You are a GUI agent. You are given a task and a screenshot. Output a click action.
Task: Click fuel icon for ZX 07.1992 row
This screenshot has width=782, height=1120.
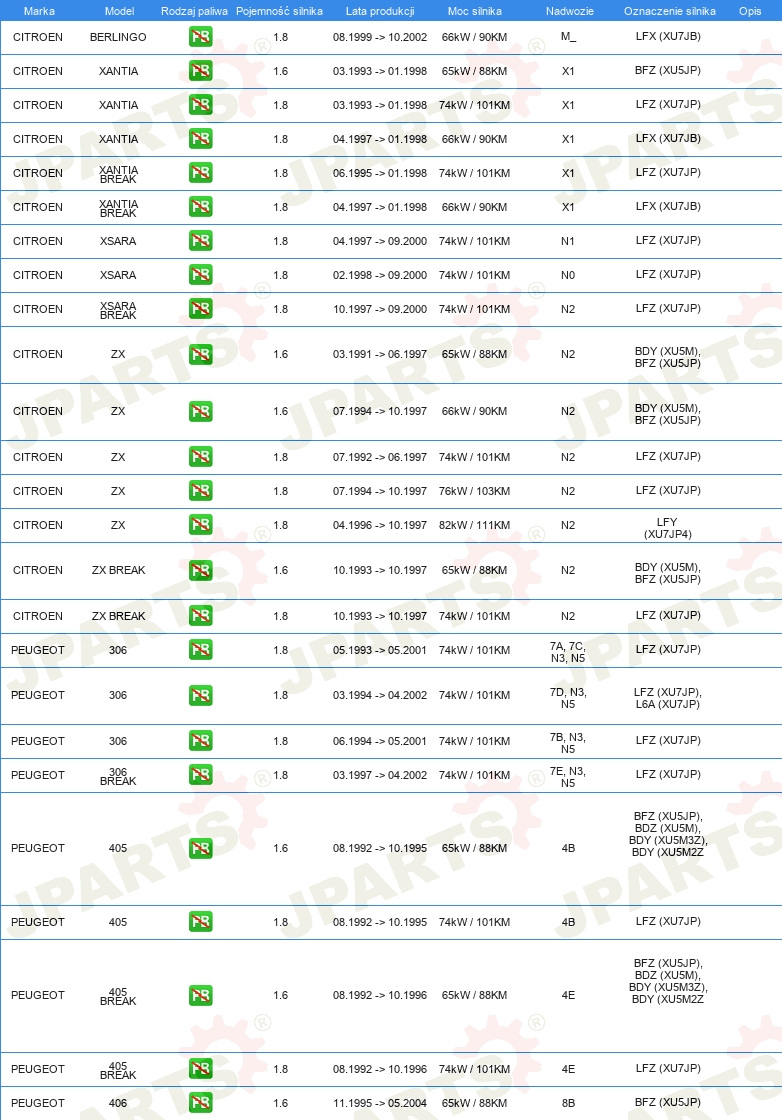point(201,456)
